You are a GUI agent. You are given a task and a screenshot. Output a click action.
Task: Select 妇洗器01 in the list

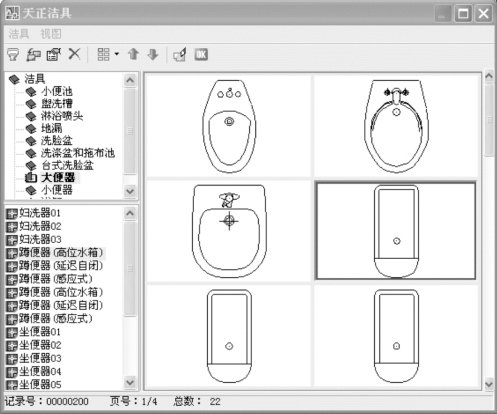click(40, 213)
